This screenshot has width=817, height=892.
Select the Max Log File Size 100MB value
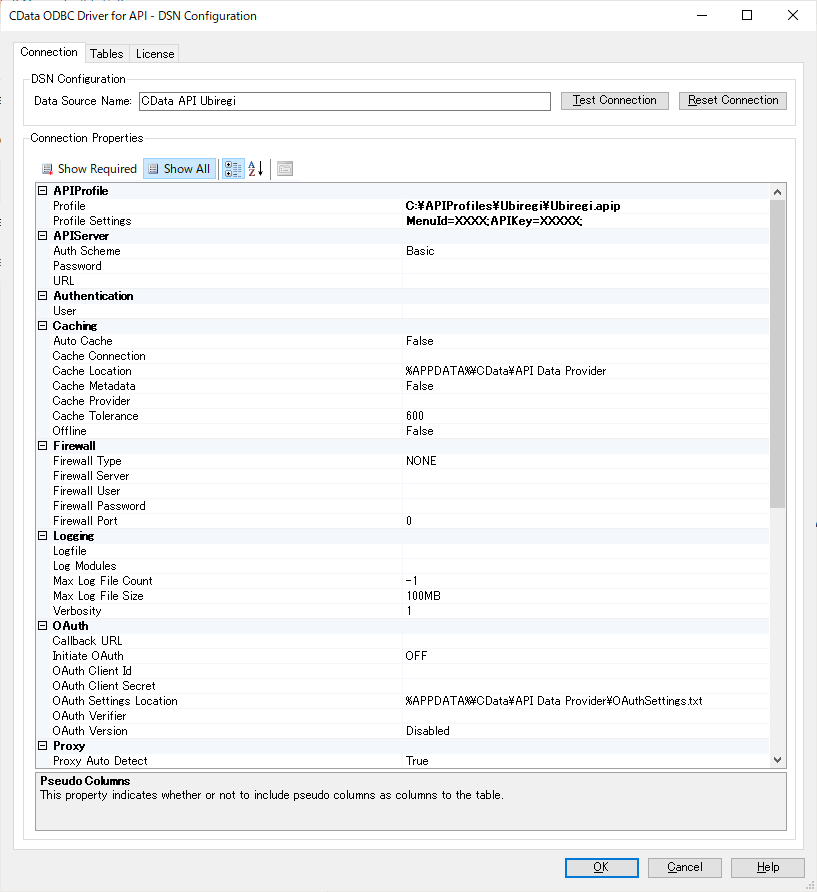click(x=423, y=596)
